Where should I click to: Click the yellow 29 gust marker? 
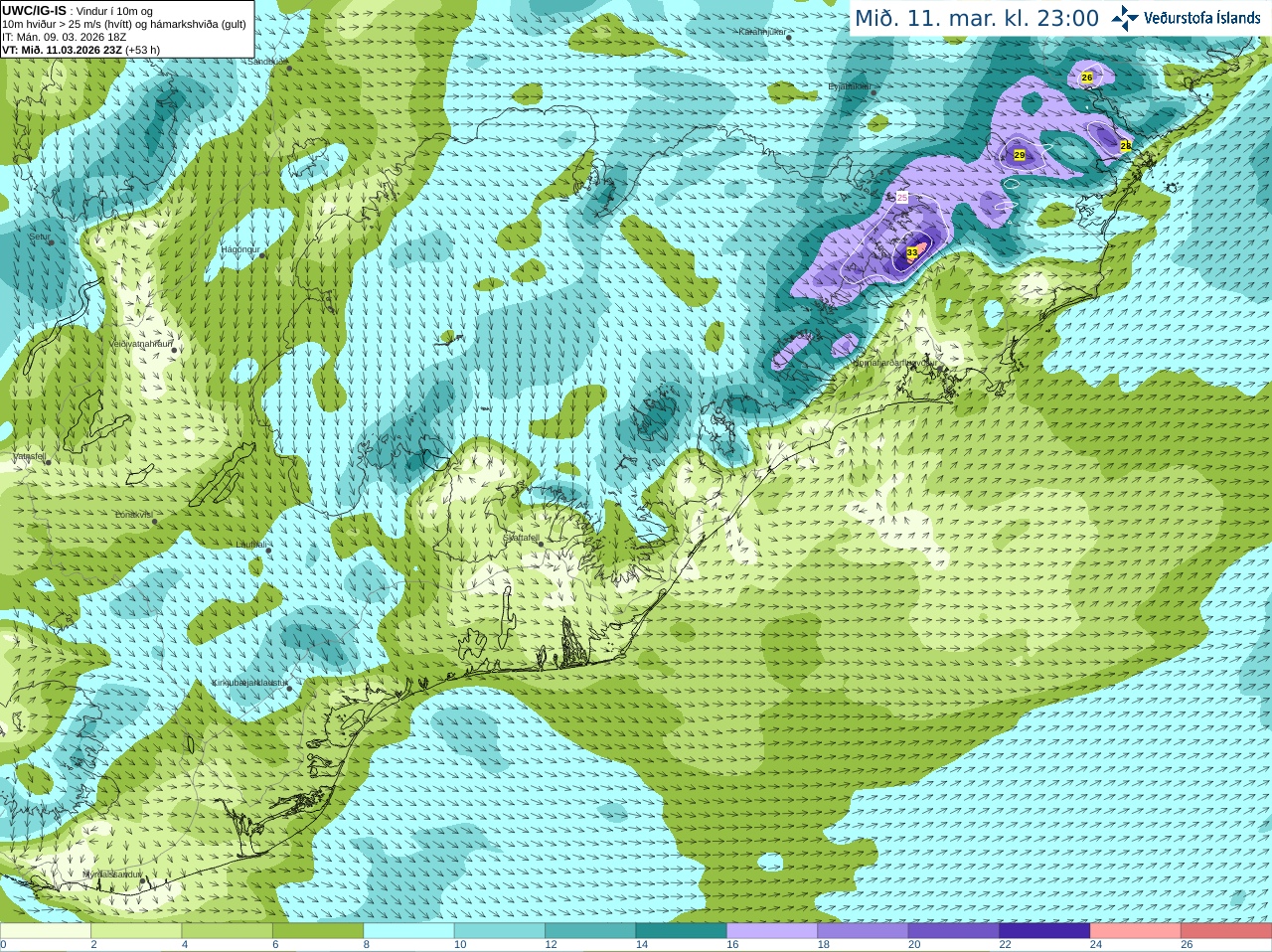[x=1020, y=155]
